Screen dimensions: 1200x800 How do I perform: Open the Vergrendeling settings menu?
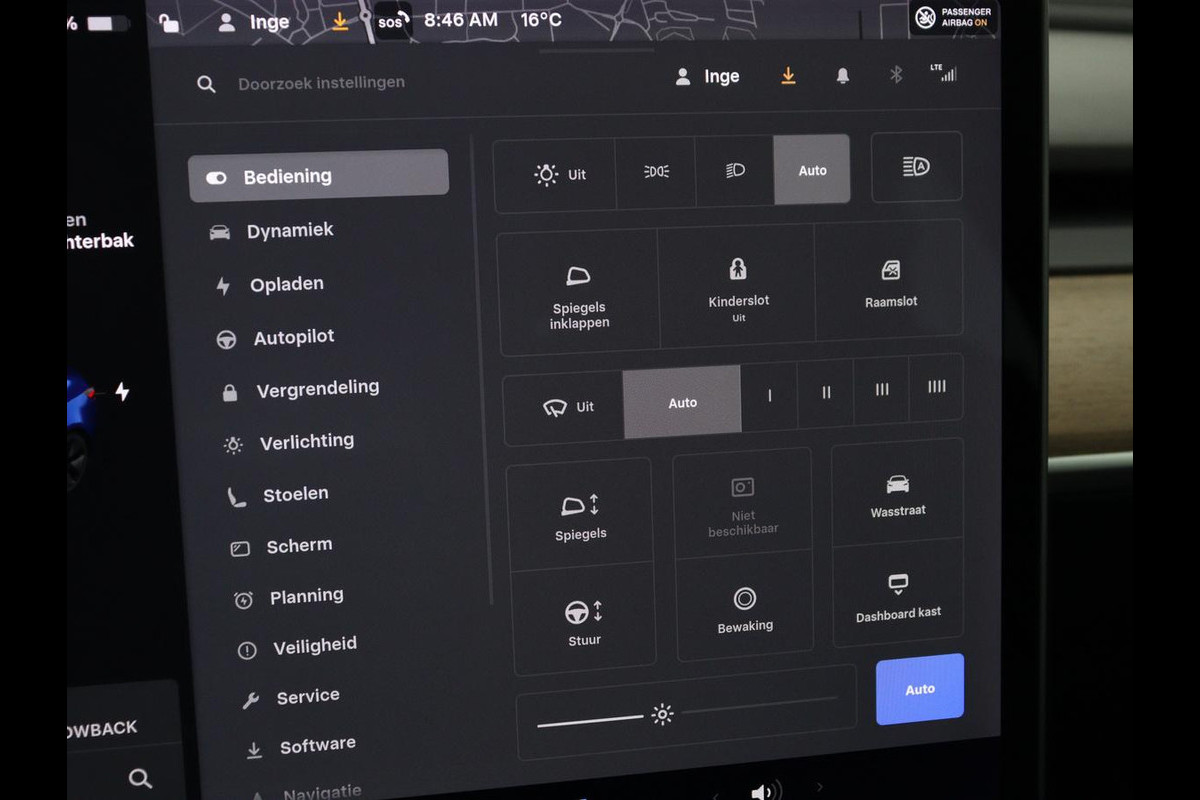point(317,390)
